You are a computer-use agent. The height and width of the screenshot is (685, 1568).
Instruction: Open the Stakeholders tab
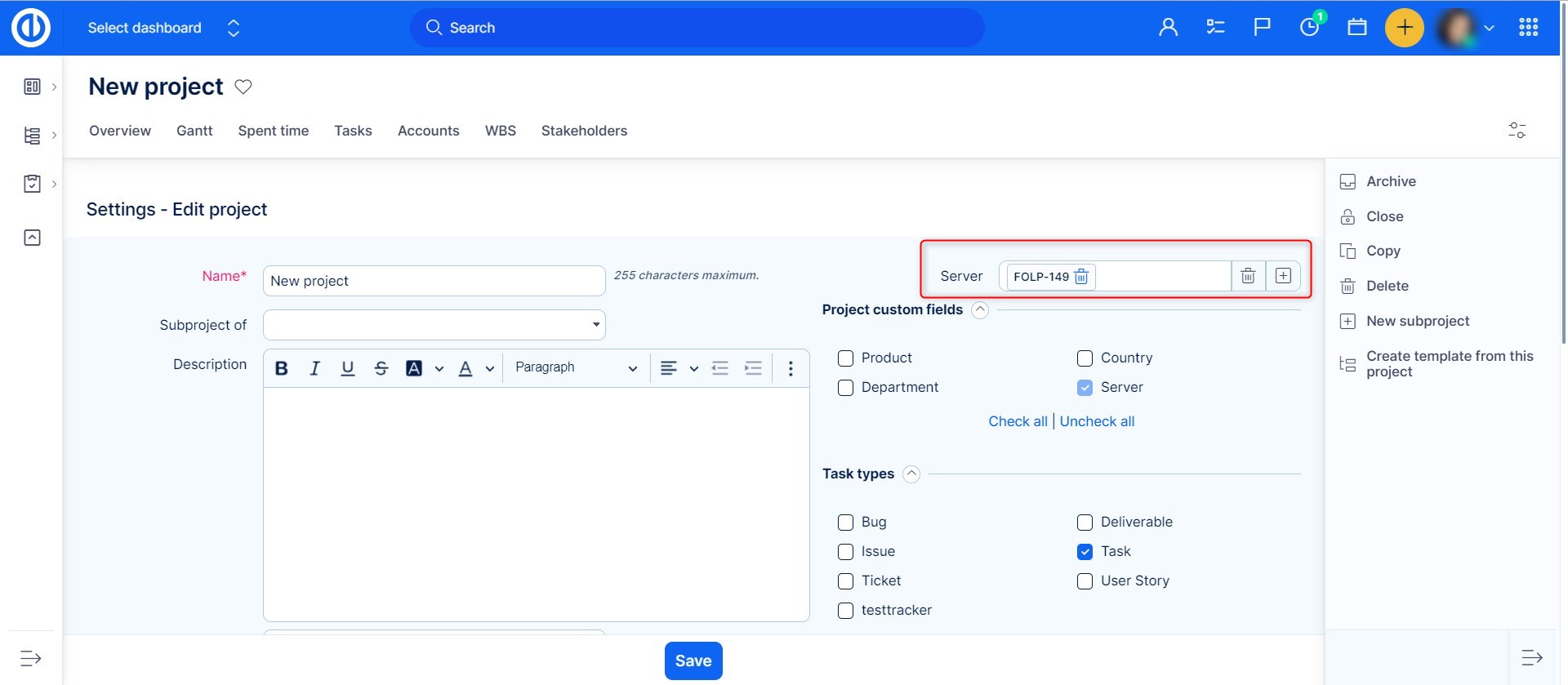584,131
